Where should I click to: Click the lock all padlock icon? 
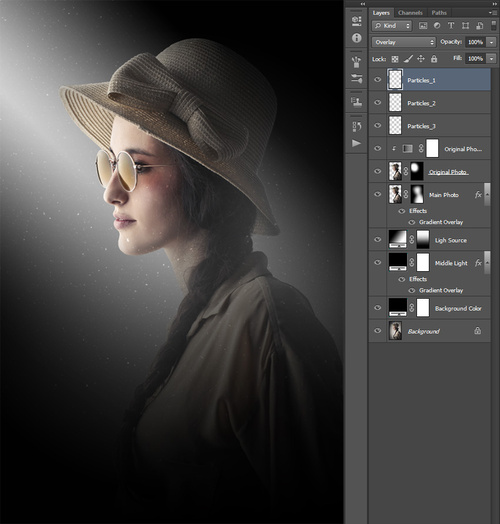pos(434,59)
